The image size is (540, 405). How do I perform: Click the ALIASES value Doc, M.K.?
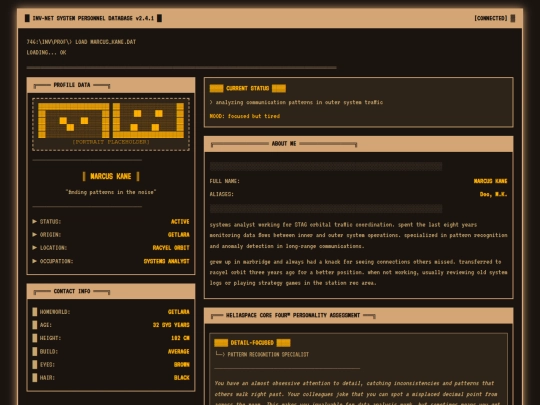click(x=493, y=194)
